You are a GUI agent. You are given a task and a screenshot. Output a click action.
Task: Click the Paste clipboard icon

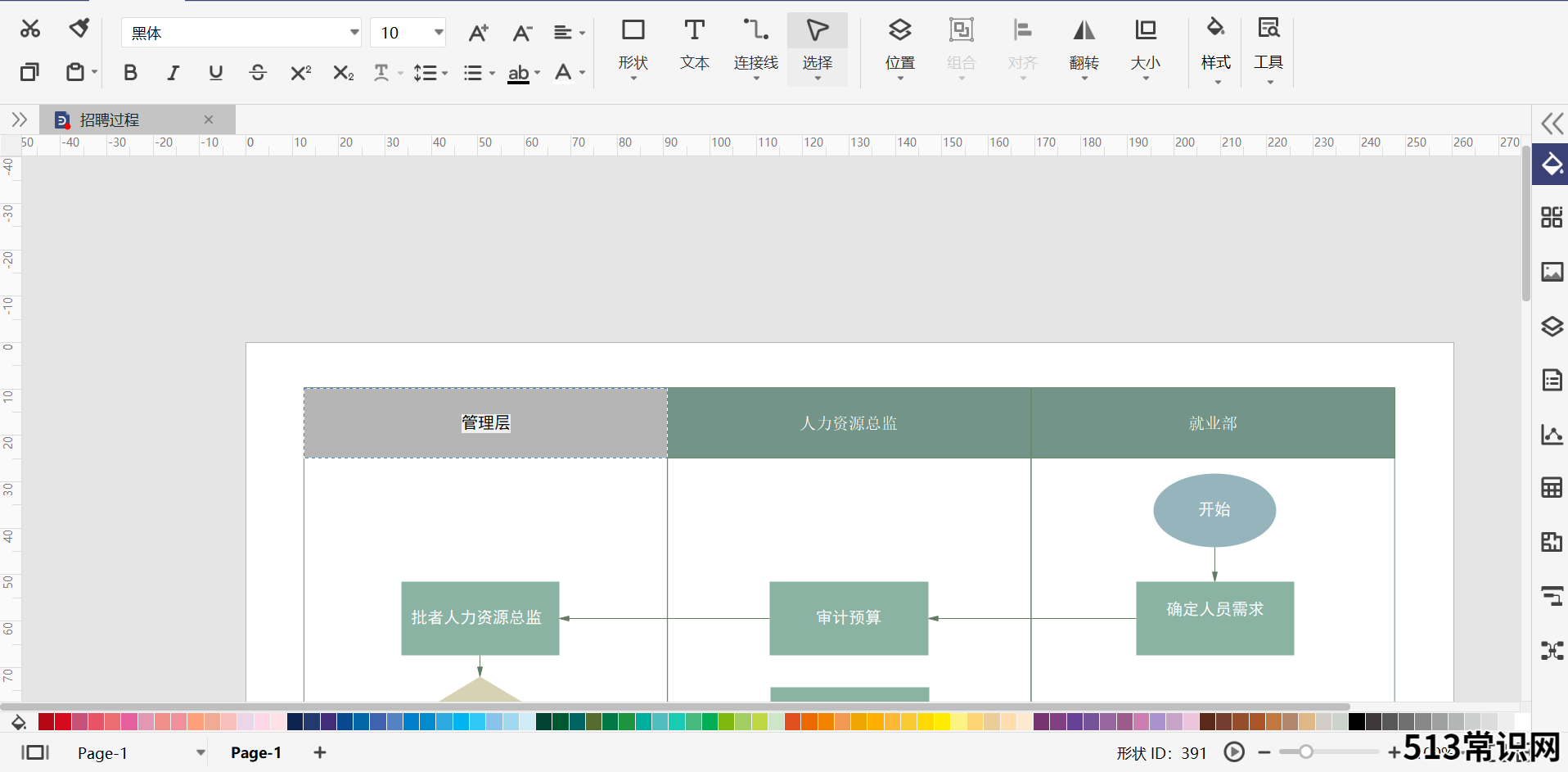[x=75, y=72]
